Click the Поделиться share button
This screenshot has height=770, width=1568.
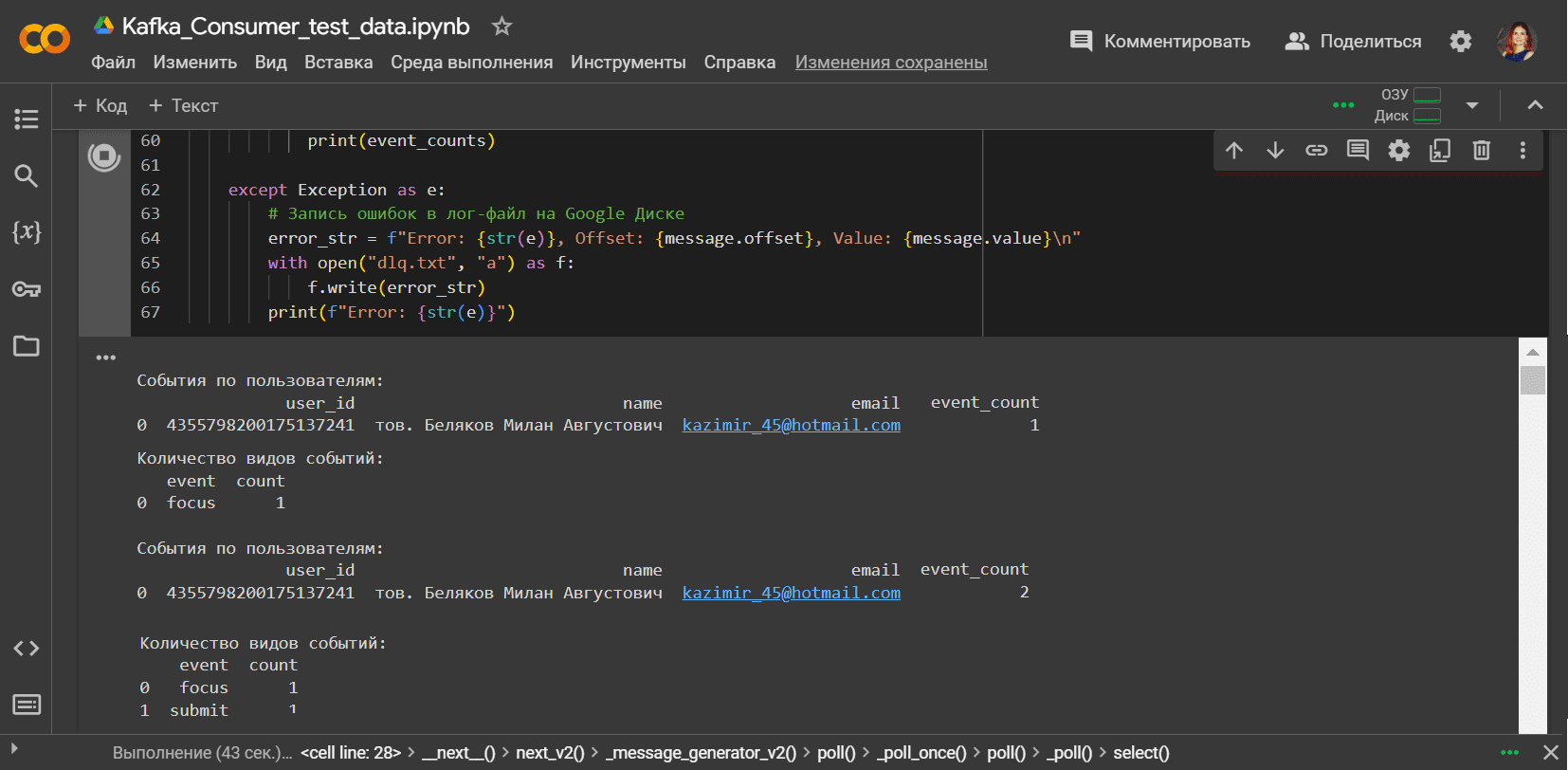tap(1353, 42)
